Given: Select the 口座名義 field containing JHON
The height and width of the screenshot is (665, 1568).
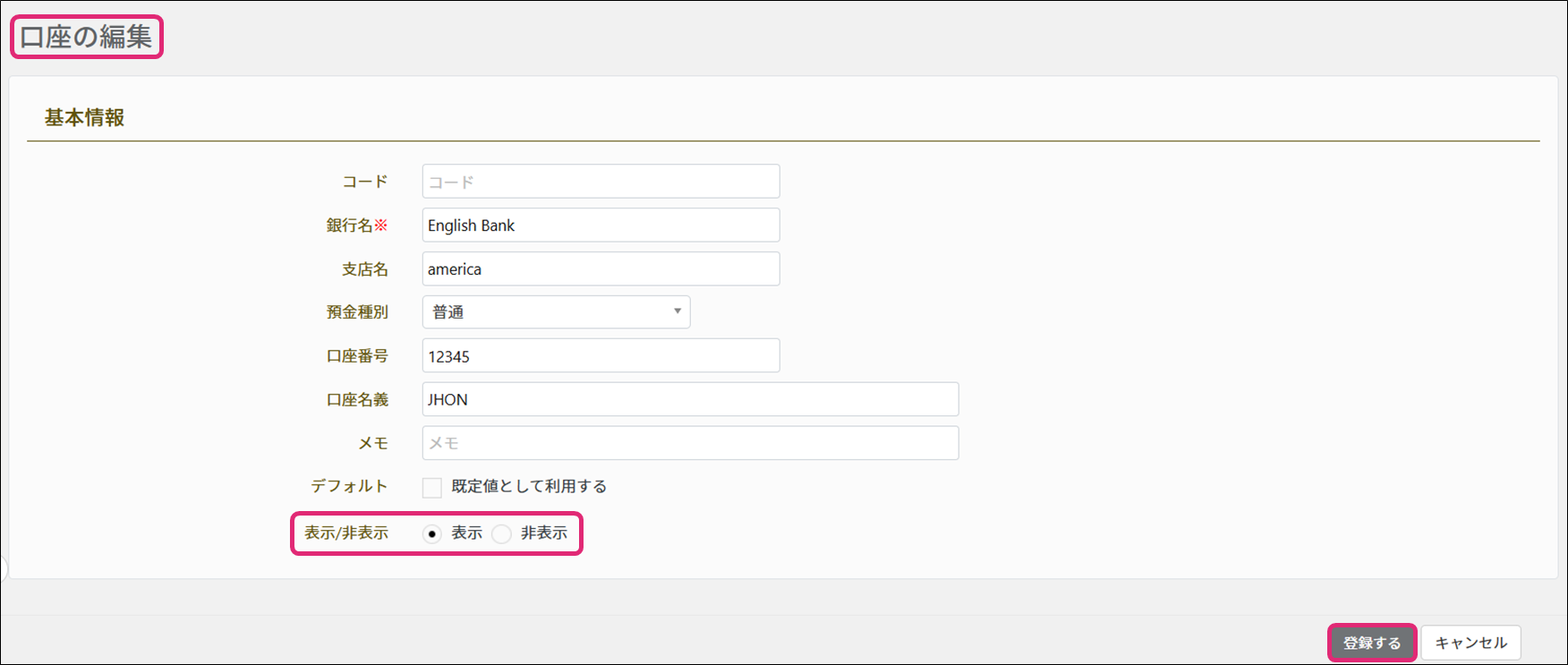Looking at the screenshot, I should pyautogui.click(x=690, y=400).
